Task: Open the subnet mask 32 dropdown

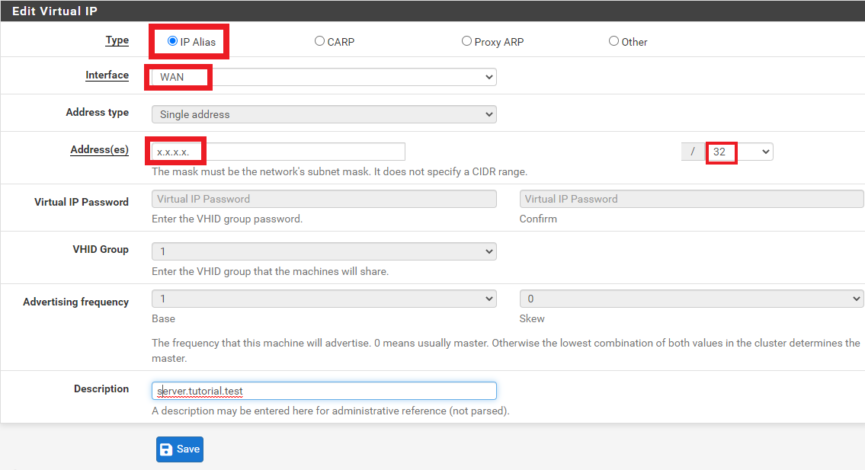Action: 740,152
